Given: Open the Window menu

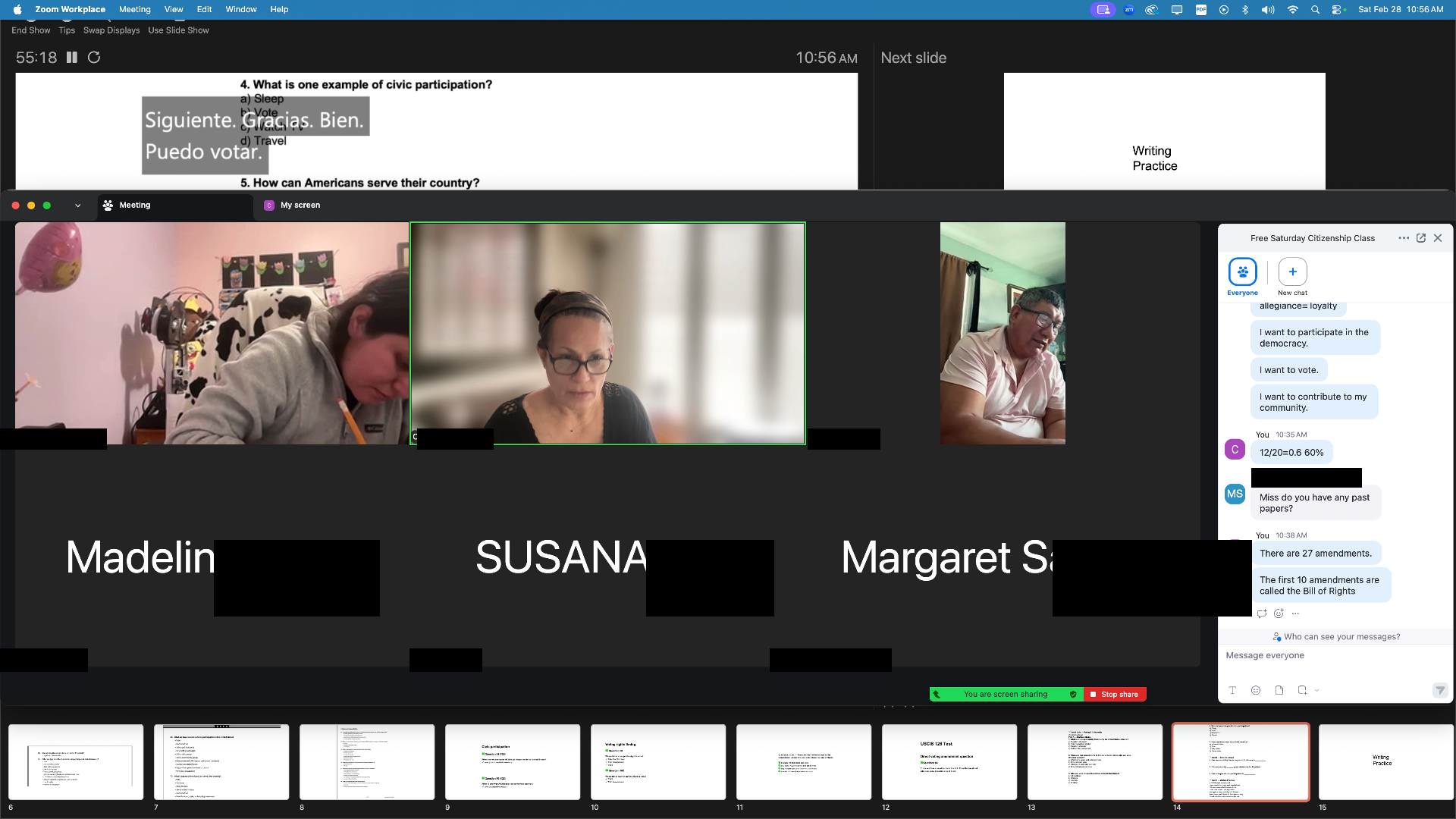Looking at the screenshot, I should pos(241,9).
